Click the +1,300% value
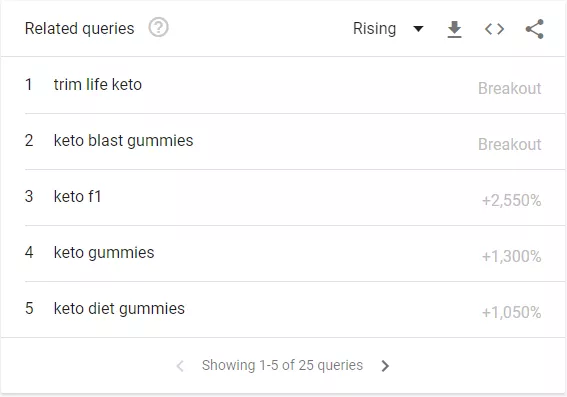Screen dimensions: 567x397 click(511, 256)
